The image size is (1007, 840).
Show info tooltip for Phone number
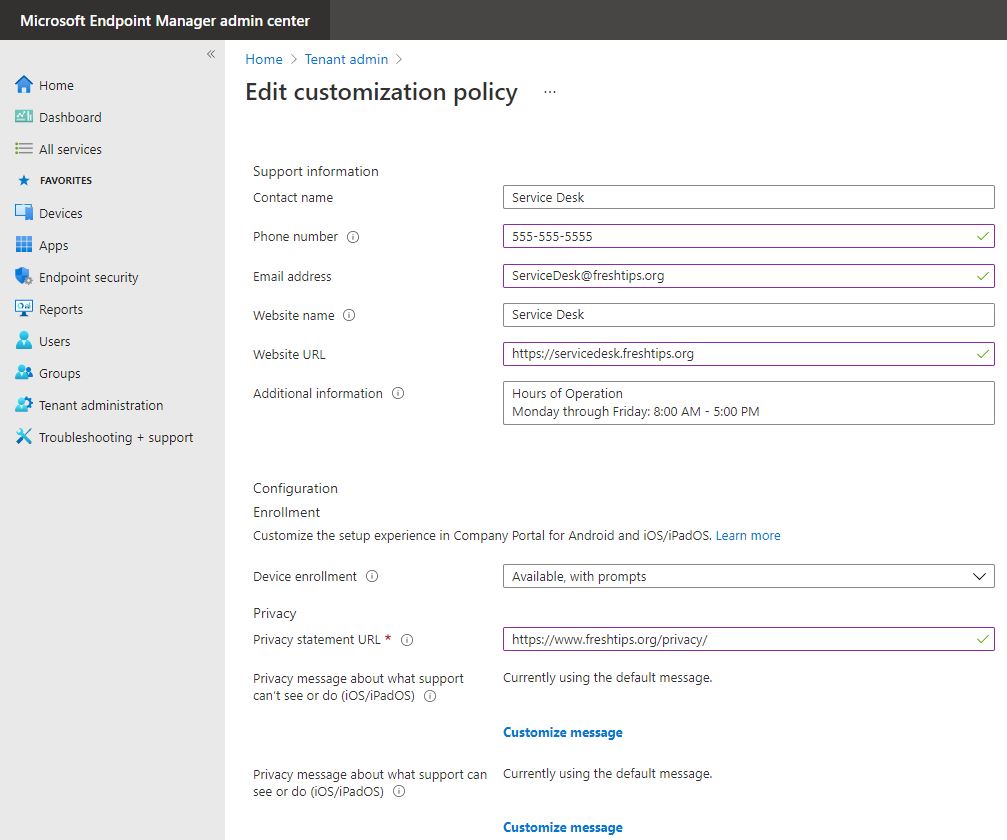point(353,237)
